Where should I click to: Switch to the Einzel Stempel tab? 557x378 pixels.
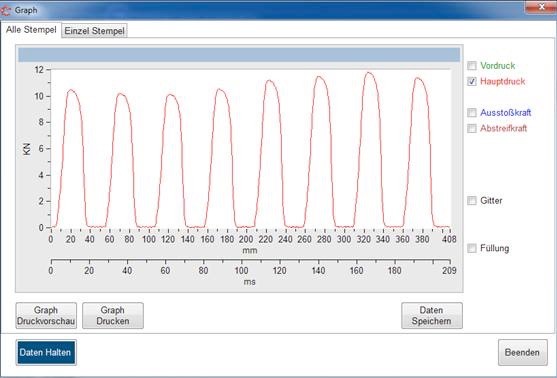pos(94,31)
